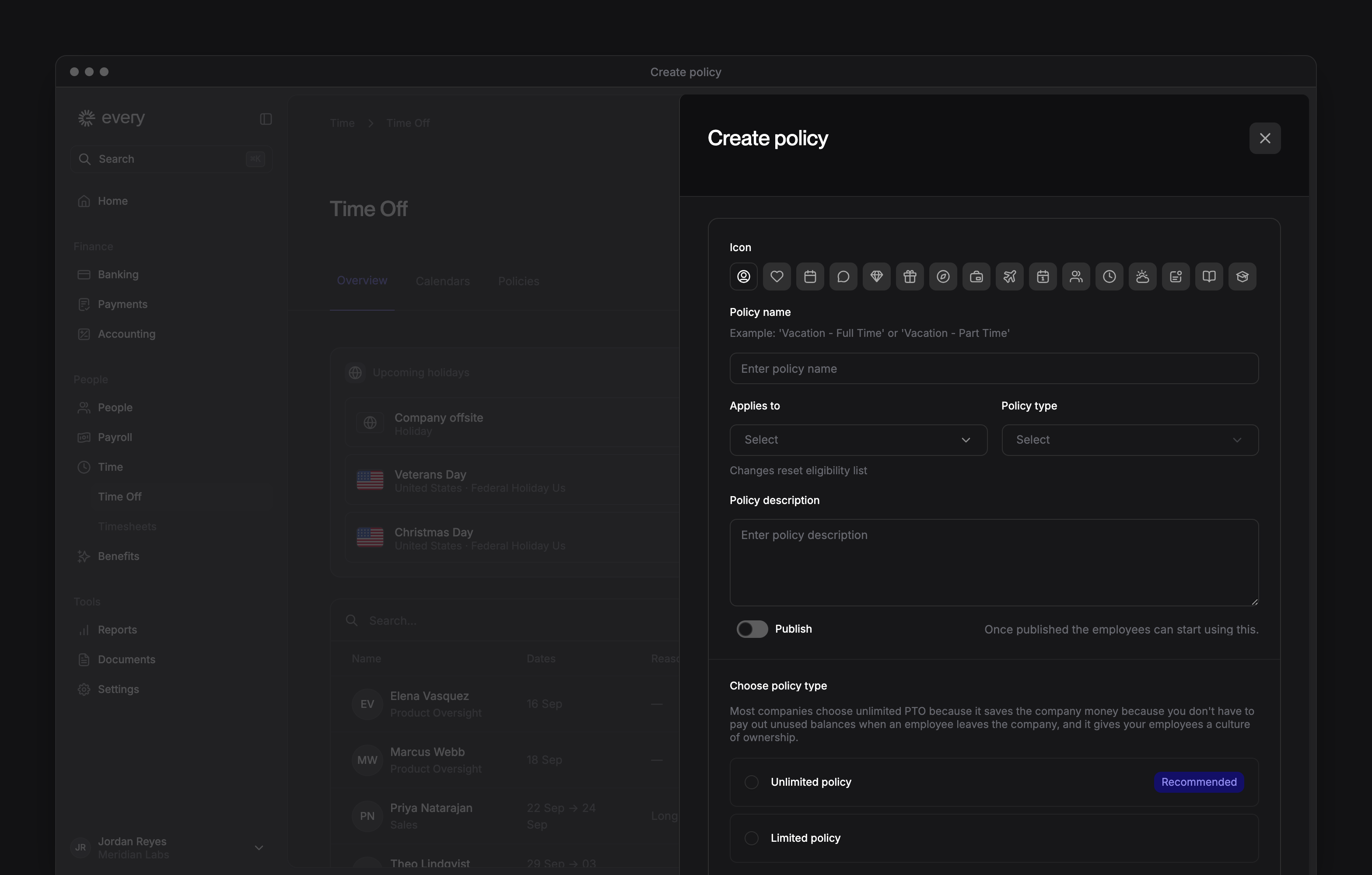This screenshot has width=1372, height=875.
Task: Close the Create policy panel
Action: click(x=1265, y=138)
